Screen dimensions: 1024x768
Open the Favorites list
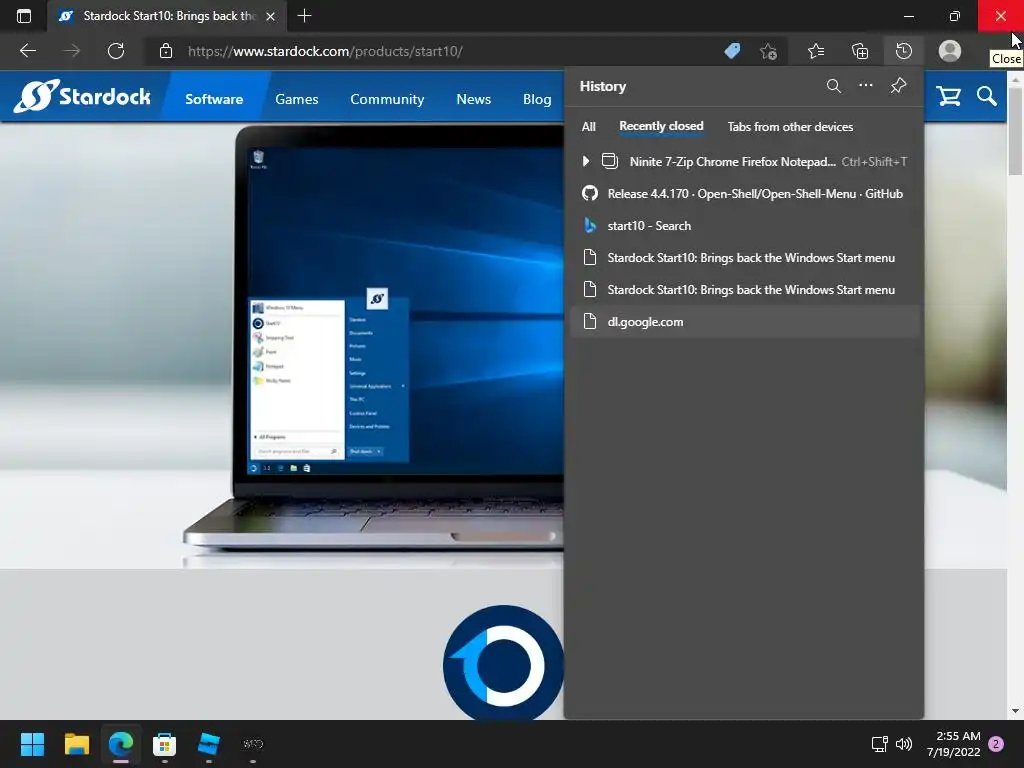point(816,51)
